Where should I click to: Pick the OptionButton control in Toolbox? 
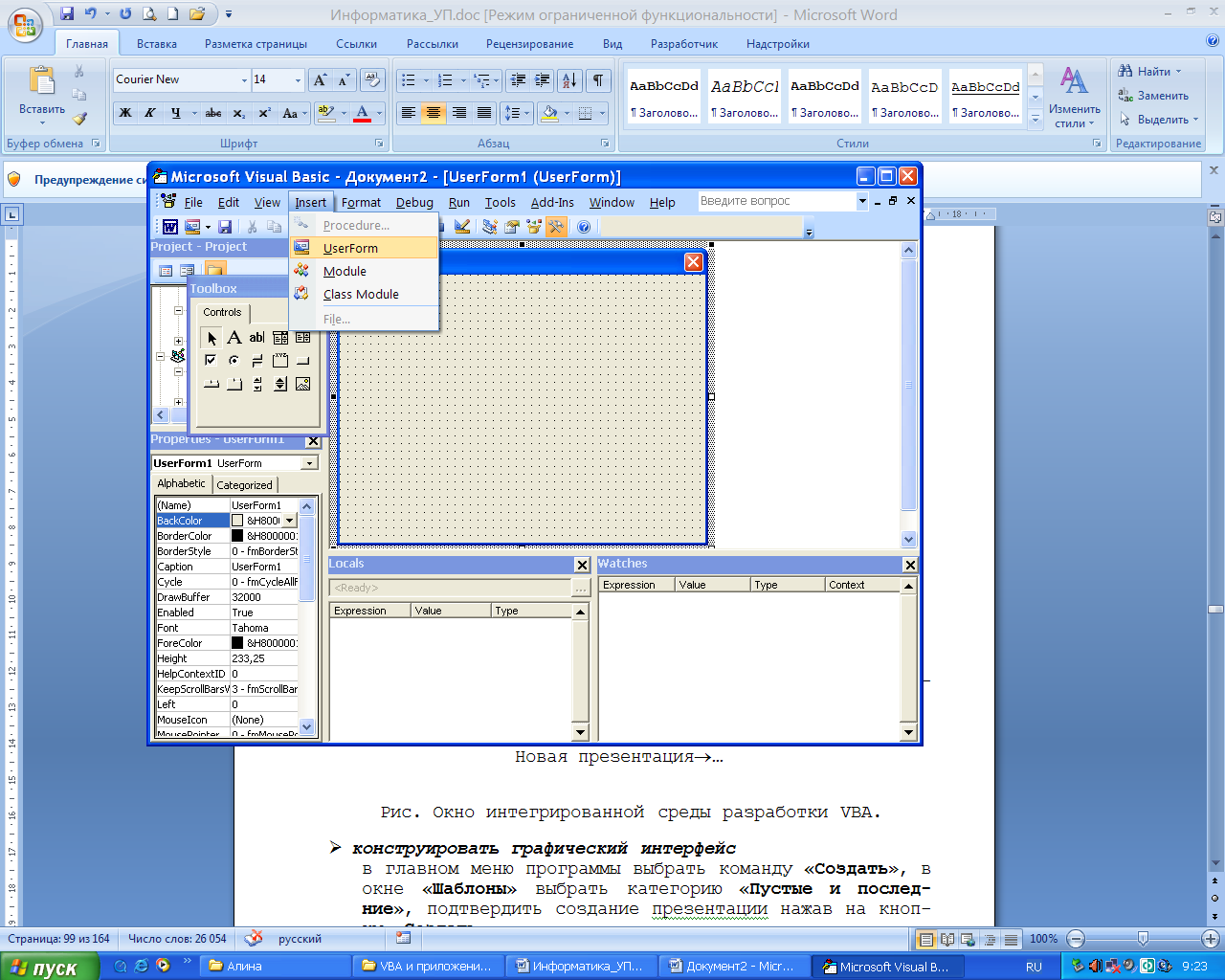234,361
